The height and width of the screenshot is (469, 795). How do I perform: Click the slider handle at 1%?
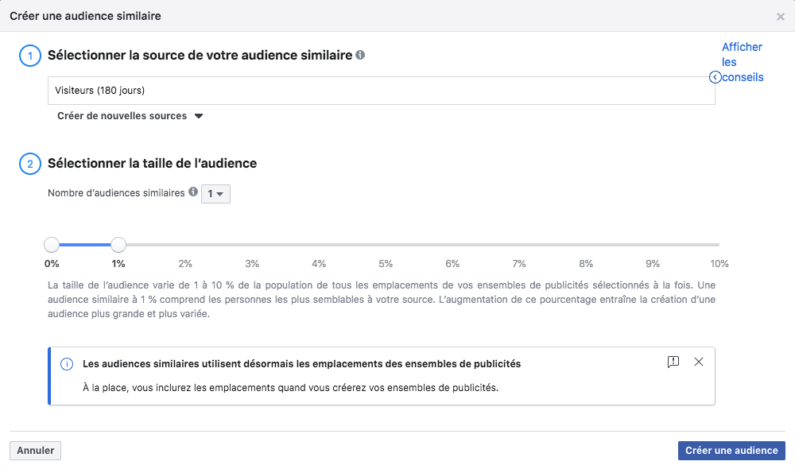click(118, 245)
